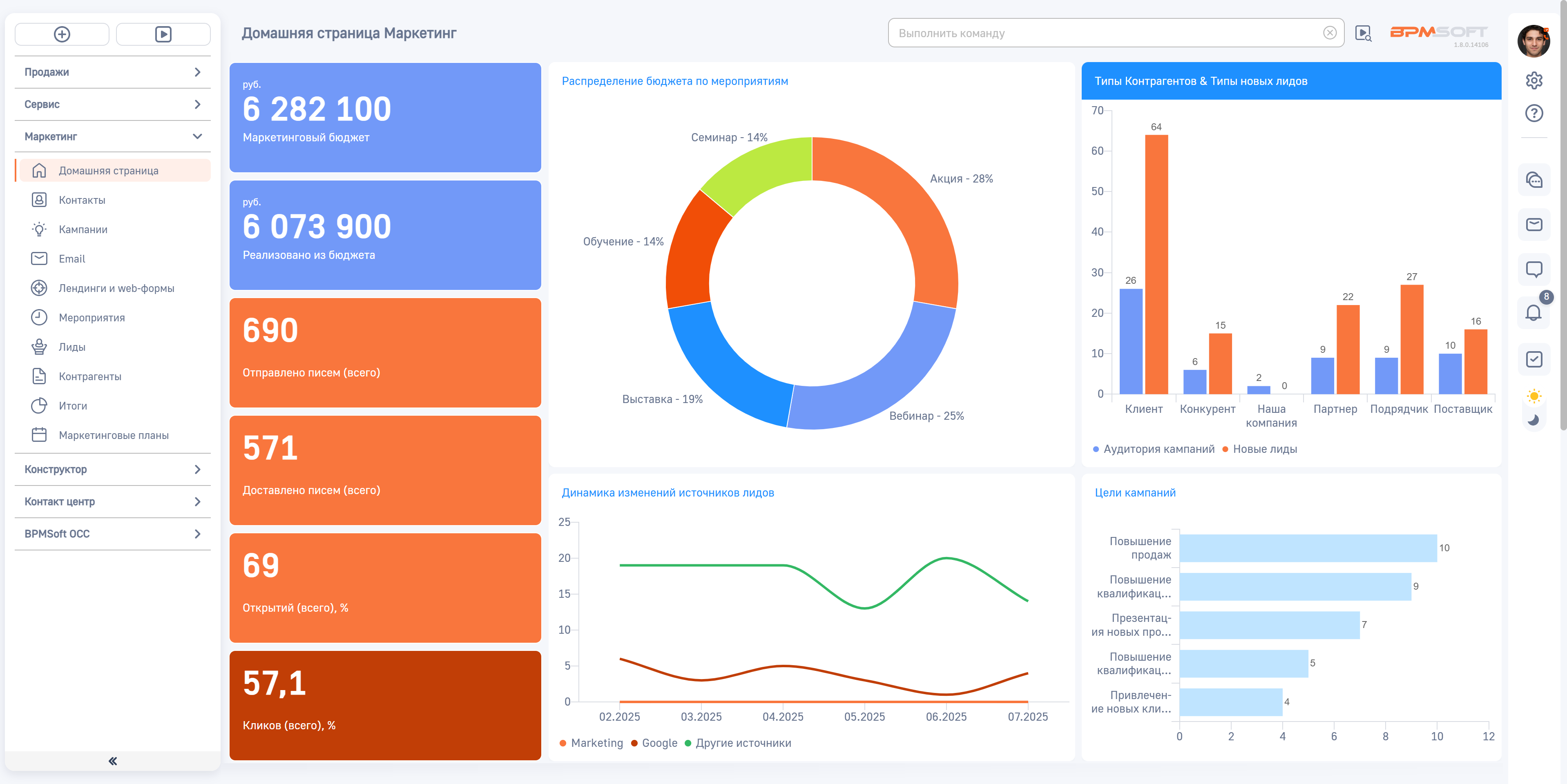1567x784 pixels.
Task: Switch to light theme sun toggle
Action: click(1534, 396)
